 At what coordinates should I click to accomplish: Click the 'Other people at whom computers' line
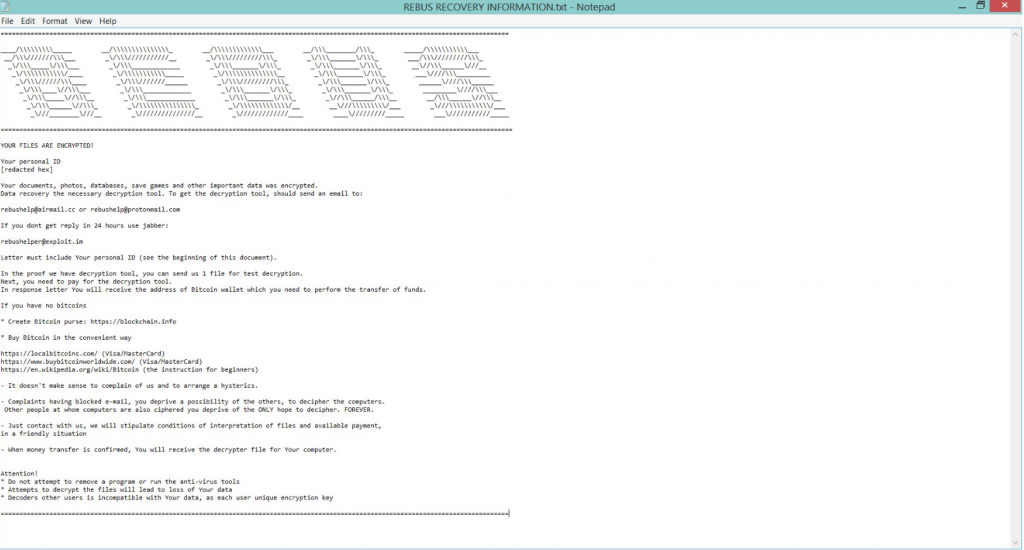(189, 410)
